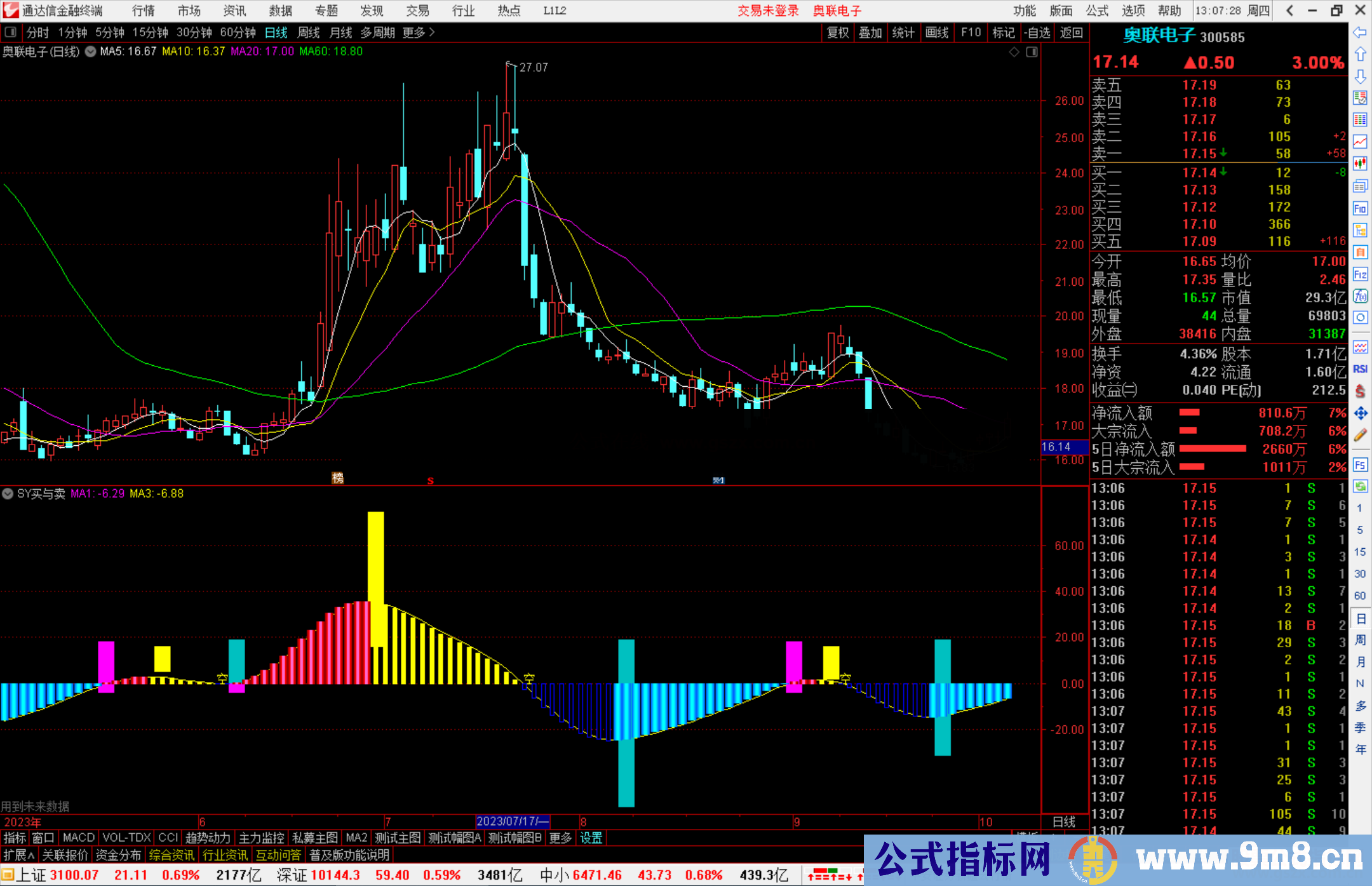Click the F10 company info sidebar icon
This screenshot has height=886, width=1372.
click(x=1360, y=208)
